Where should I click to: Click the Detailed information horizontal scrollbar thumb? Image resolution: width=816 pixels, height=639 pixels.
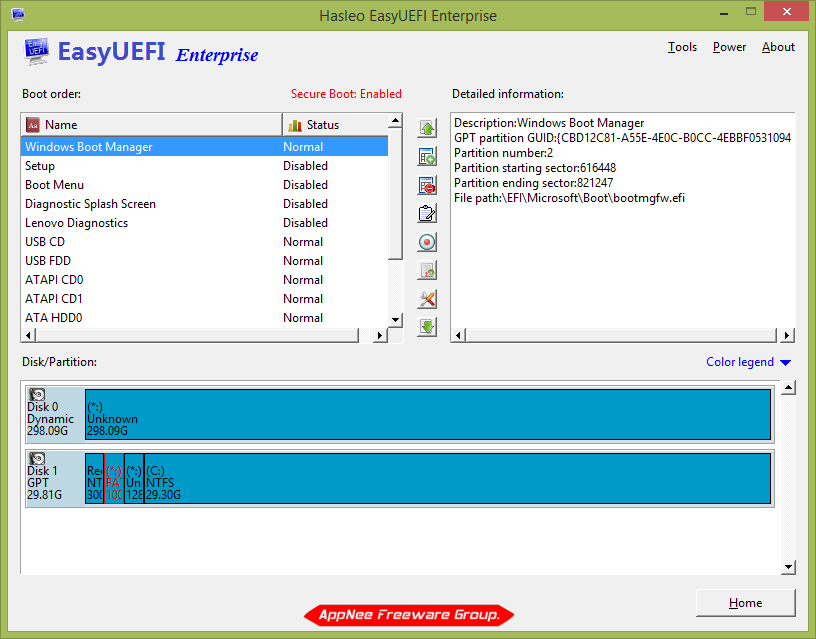click(x=621, y=335)
